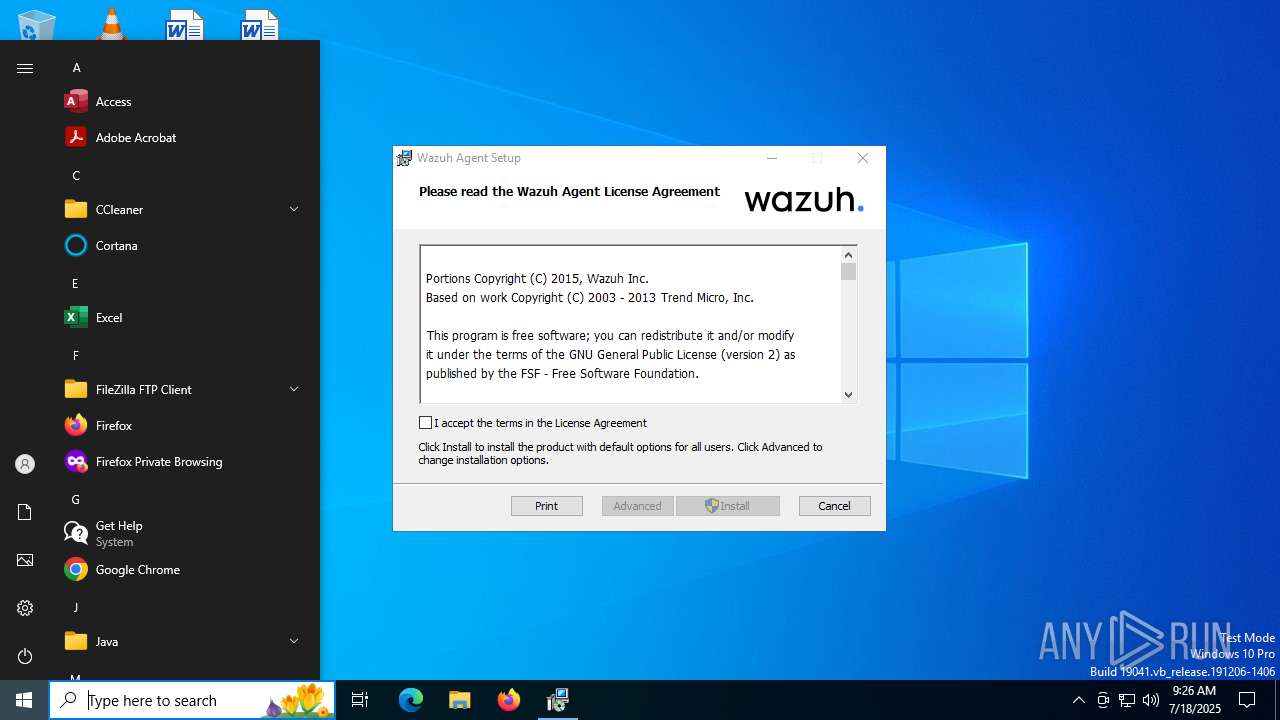
Task: Click Wazuh Agent Setup title bar icon
Action: point(404,158)
